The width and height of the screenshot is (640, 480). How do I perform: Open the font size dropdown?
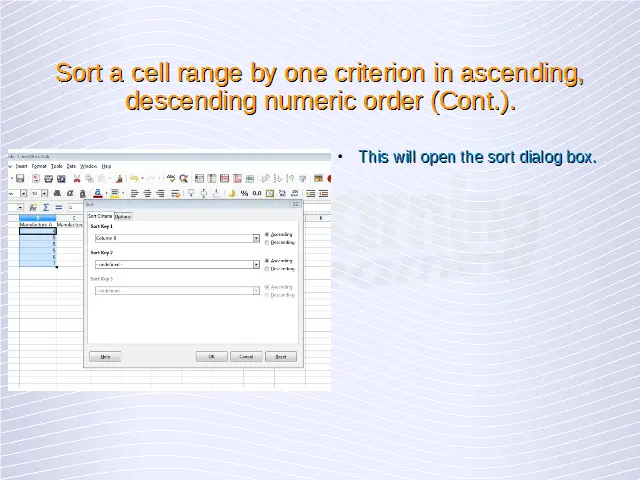44,193
